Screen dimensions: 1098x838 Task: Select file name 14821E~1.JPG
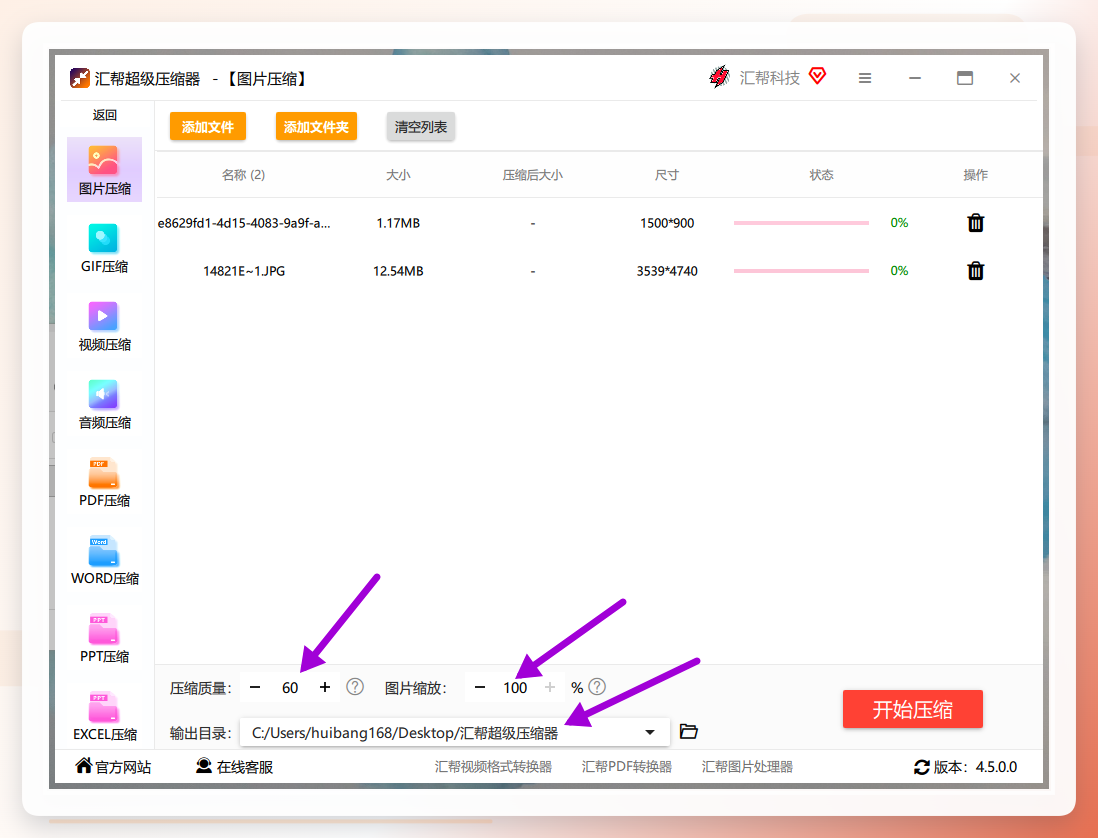(x=244, y=270)
